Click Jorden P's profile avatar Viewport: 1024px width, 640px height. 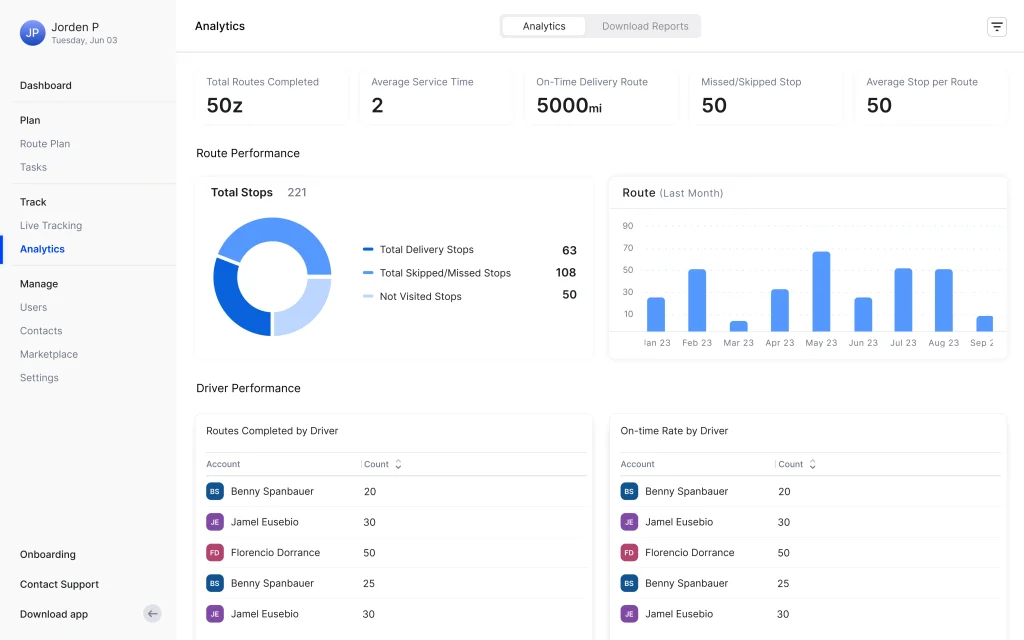[31, 33]
